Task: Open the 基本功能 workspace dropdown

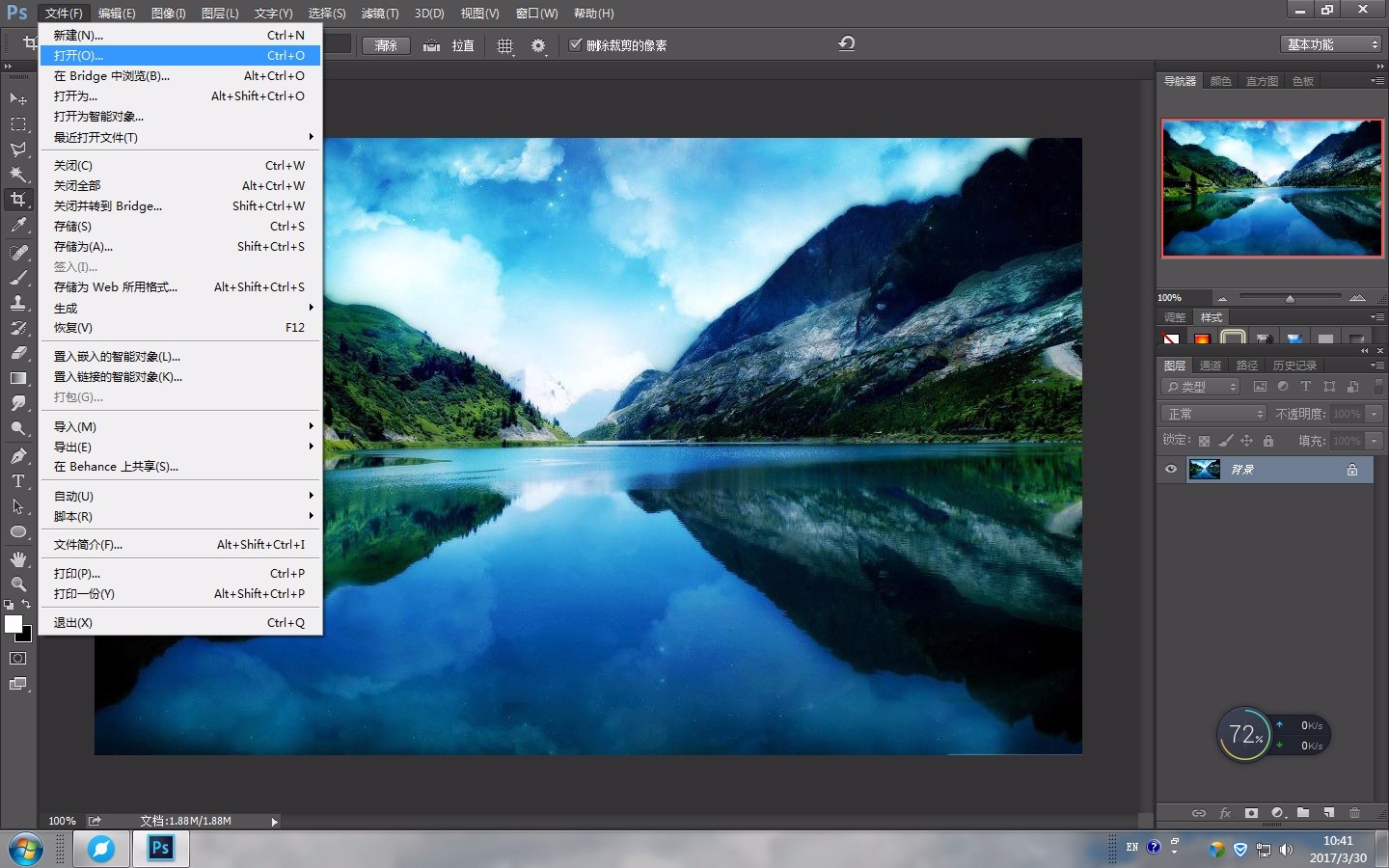Action: click(x=1333, y=44)
